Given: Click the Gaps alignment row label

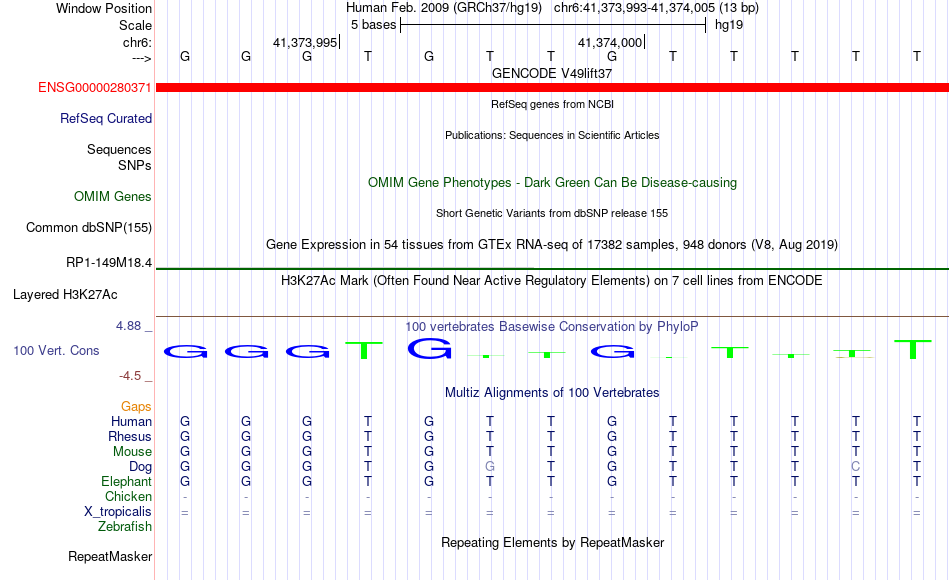Looking at the screenshot, I should click(x=136, y=406).
